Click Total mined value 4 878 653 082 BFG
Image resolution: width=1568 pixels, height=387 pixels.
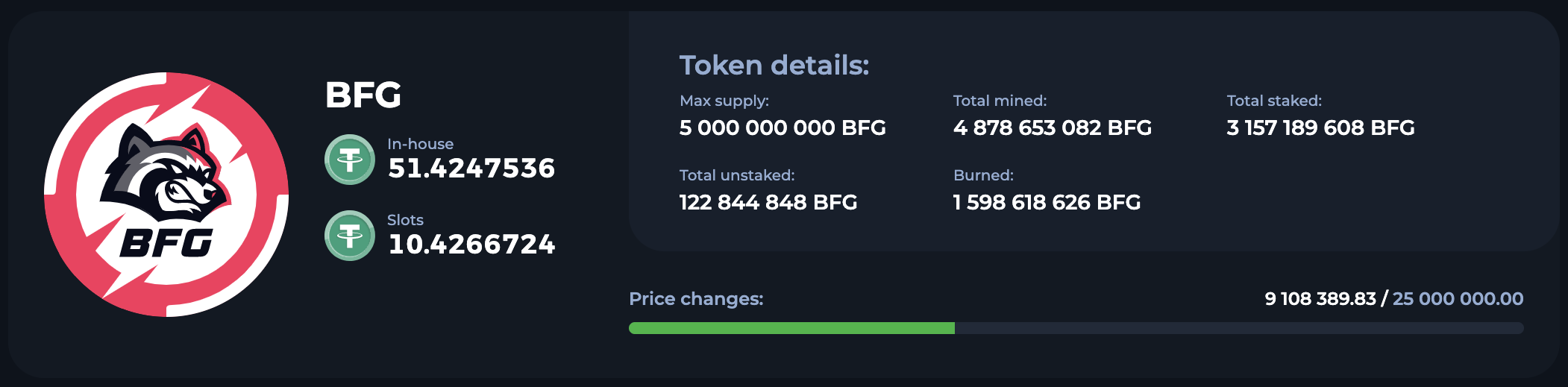(1053, 128)
